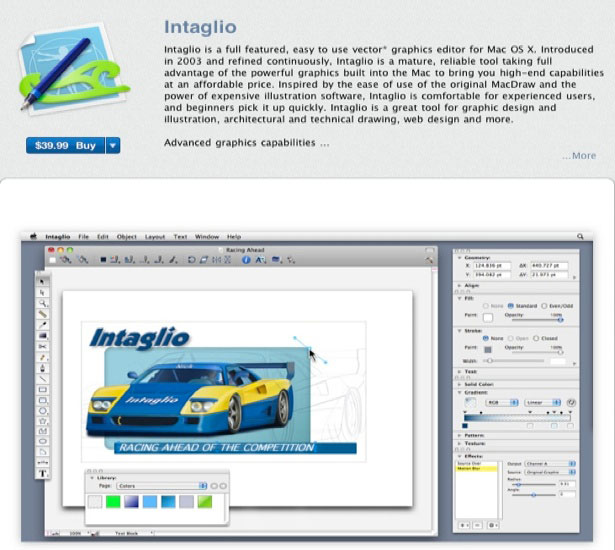
Task: Open the Library Page Colors dropdown
Action: [x=162, y=486]
